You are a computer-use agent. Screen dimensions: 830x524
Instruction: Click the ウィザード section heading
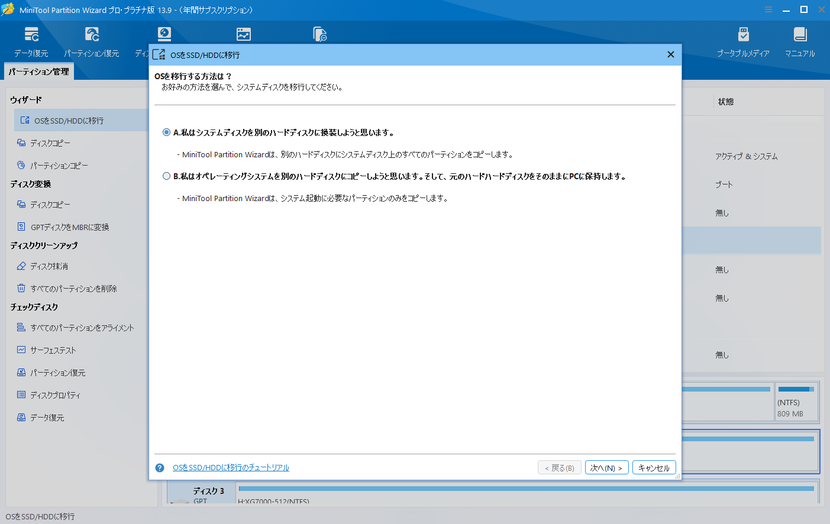tap(26, 100)
